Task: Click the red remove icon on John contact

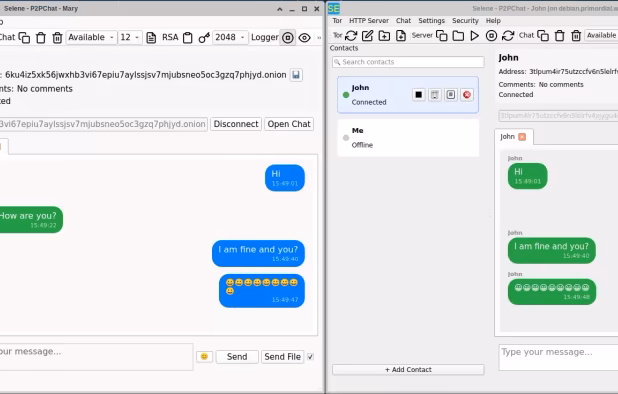Action: coord(467,95)
